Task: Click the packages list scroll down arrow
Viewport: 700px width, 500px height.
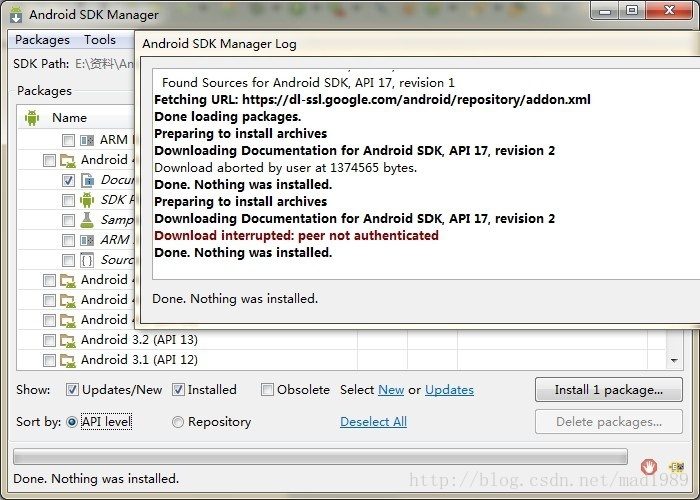Action: [x=674, y=360]
